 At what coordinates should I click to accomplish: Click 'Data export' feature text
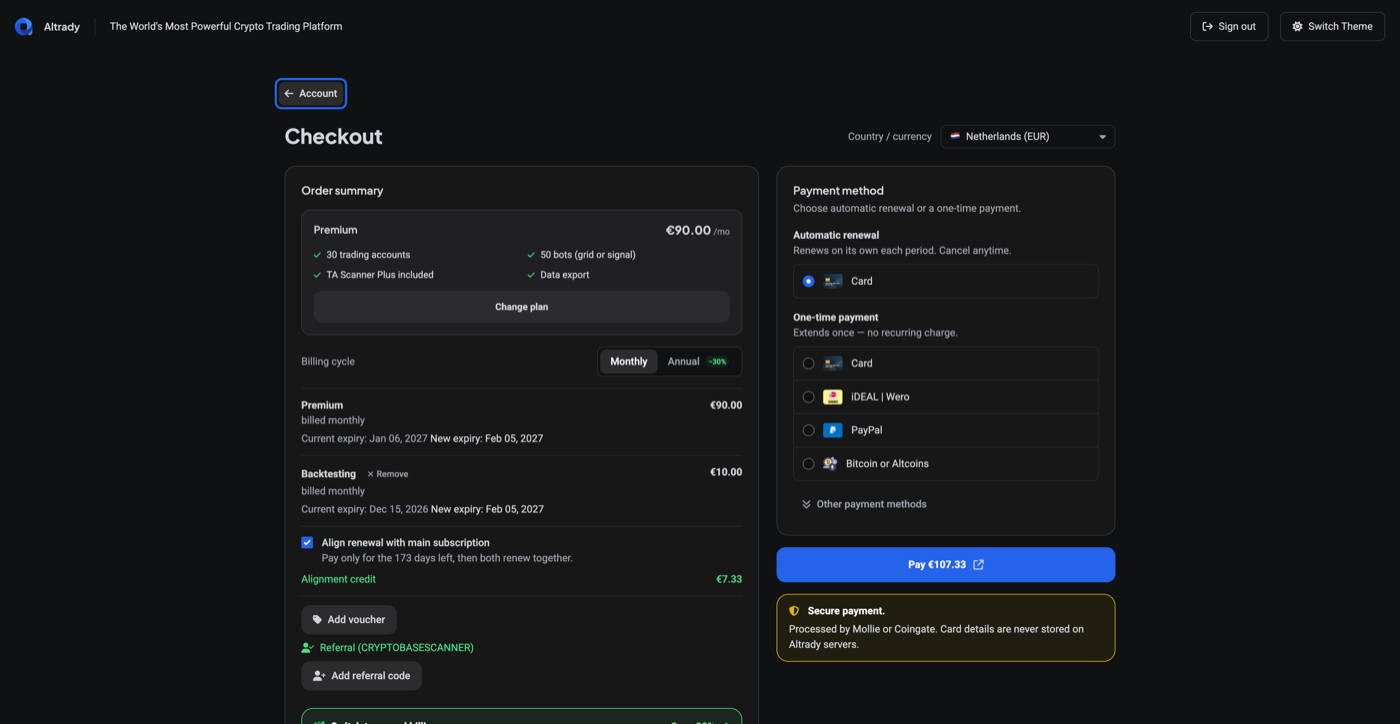pos(565,275)
